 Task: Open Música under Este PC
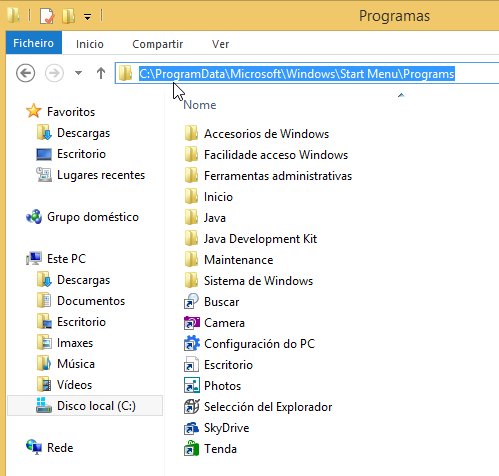click(76, 364)
